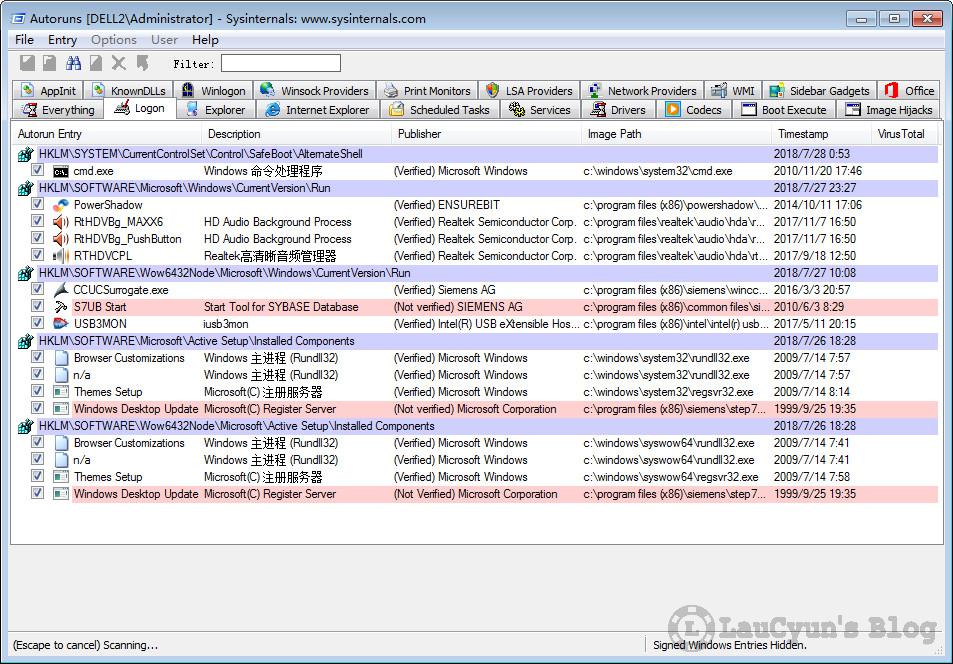
Task: Click the USB3MON entry icon
Action: 61,324
